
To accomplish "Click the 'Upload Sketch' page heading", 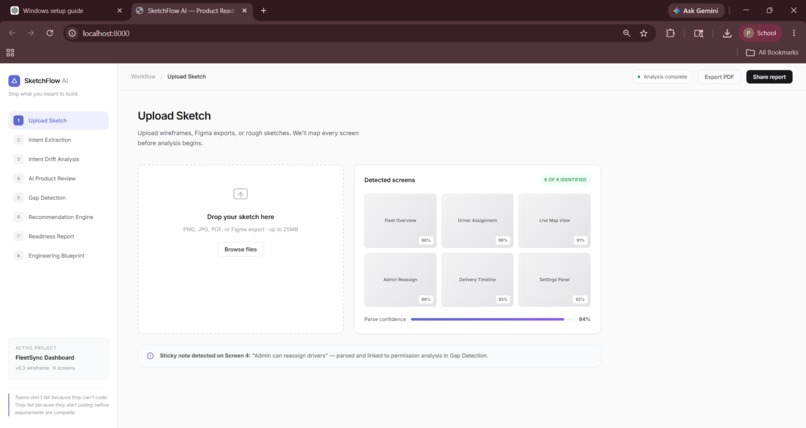I will [174, 116].
